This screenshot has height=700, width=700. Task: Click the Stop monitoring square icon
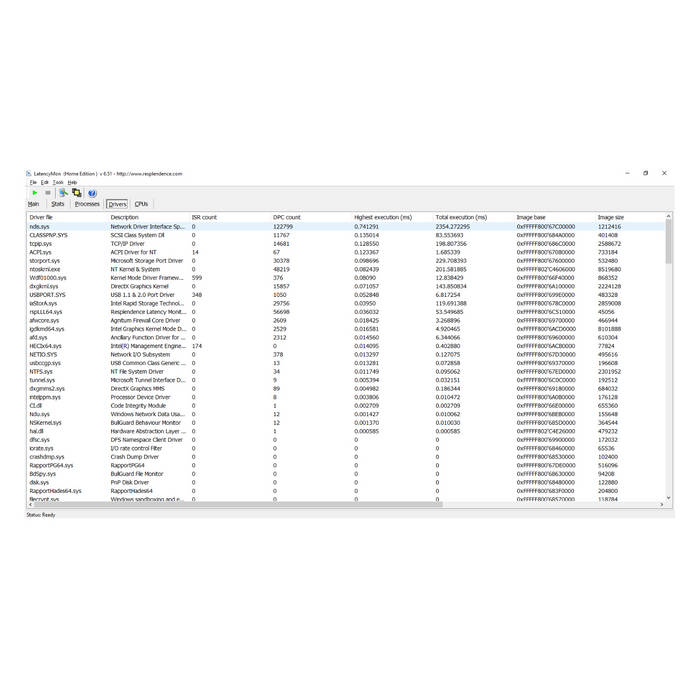[47, 193]
